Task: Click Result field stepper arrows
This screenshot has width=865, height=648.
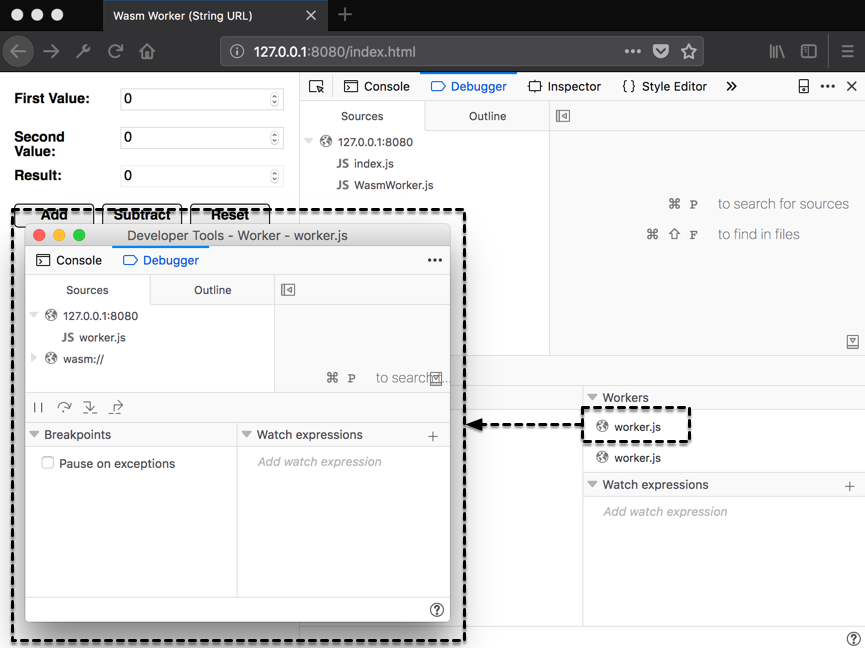Action: [x=275, y=176]
